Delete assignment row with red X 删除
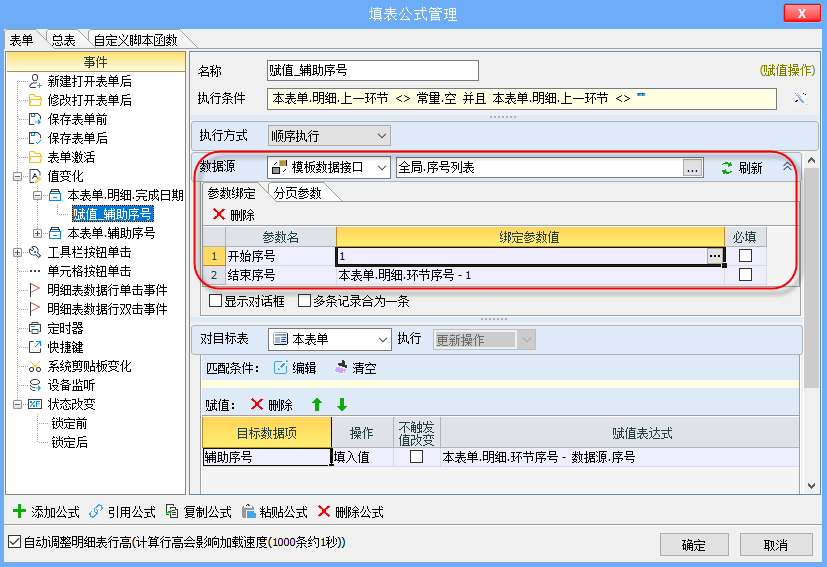 tap(257, 405)
